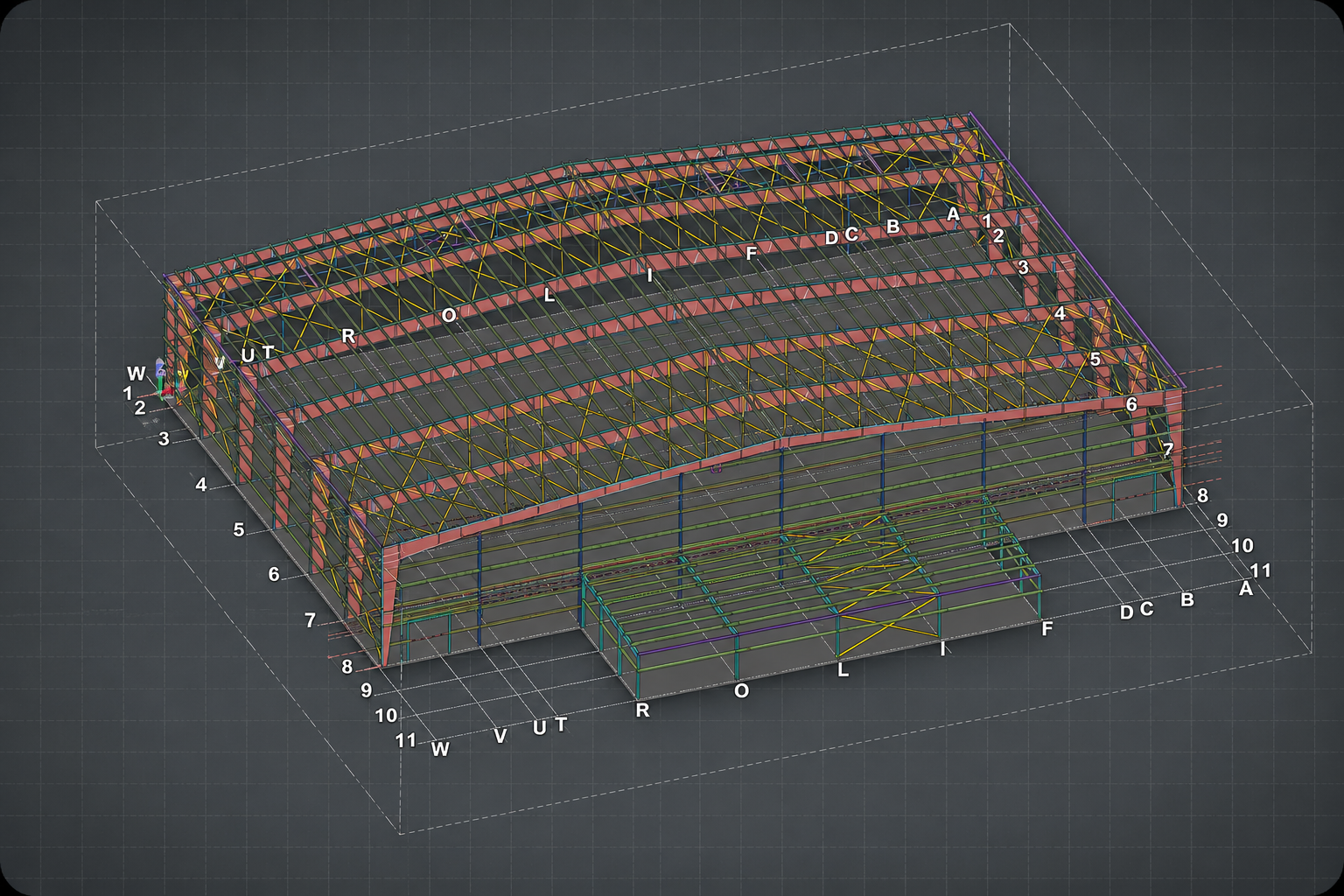This screenshot has height=896, width=1344.
Task: Click roof-level grid label 5 on the gable
Action: point(1095,359)
